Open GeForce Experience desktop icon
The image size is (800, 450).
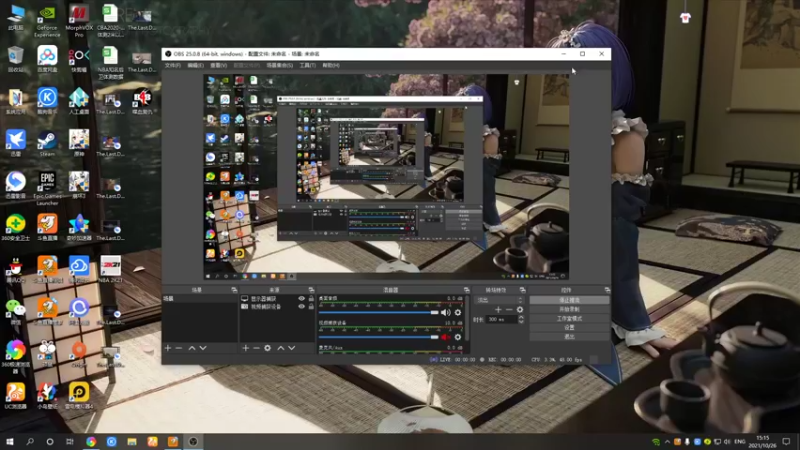[x=47, y=21]
